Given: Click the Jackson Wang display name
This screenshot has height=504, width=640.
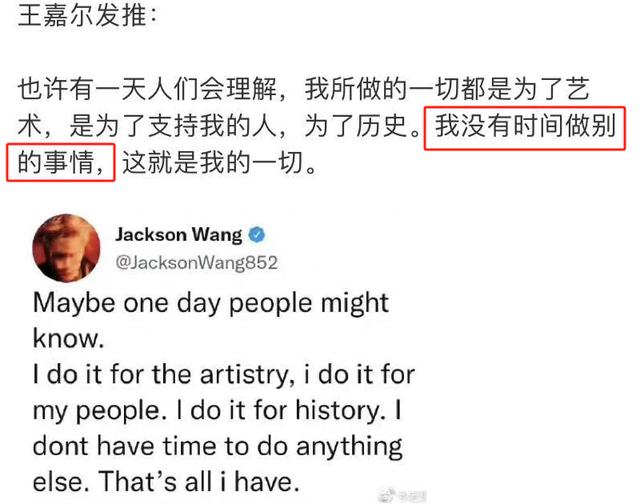Looking at the screenshot, I should 178,235.
